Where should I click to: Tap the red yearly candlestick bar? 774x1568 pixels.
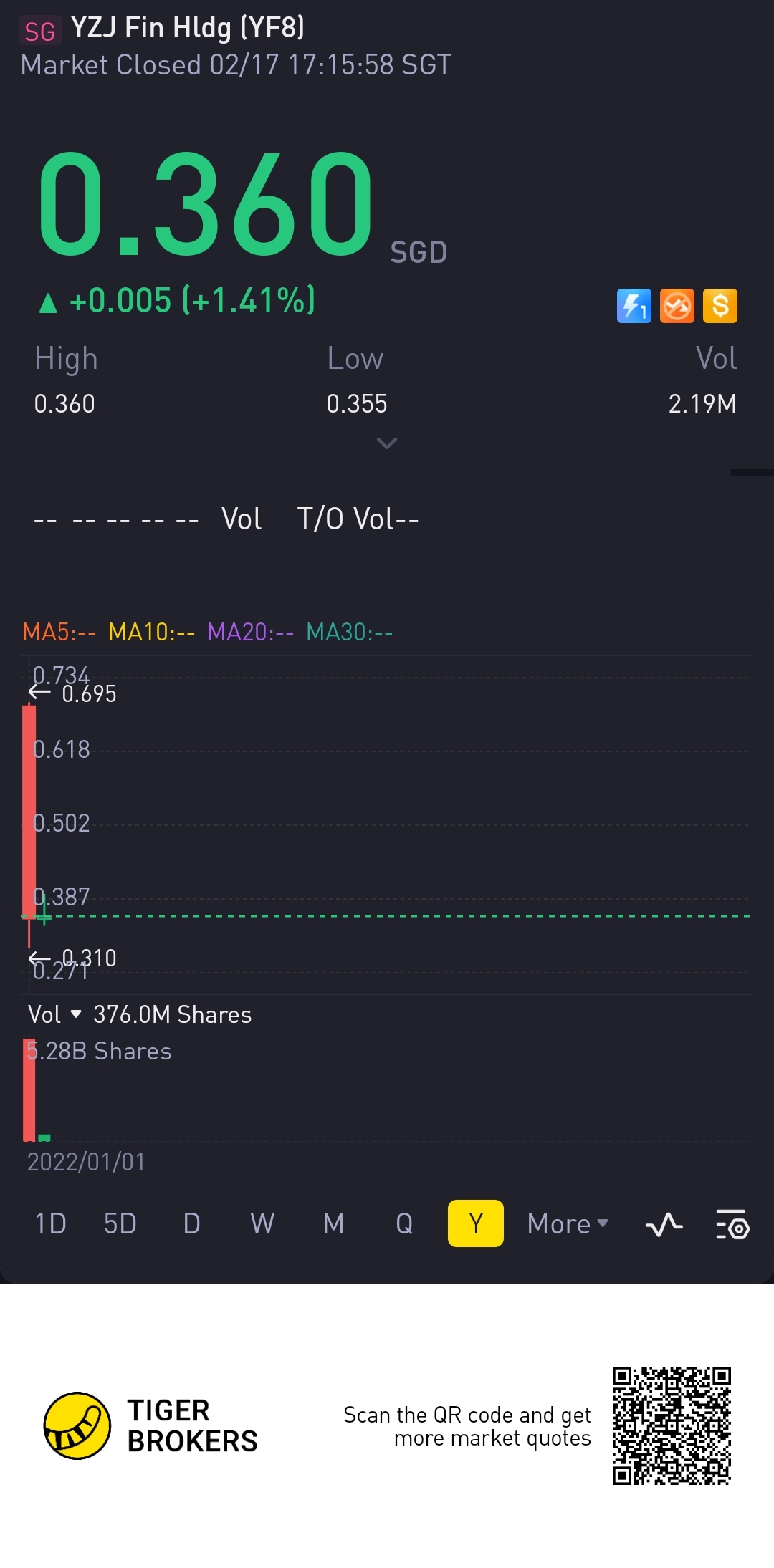[x=29, y=811]
